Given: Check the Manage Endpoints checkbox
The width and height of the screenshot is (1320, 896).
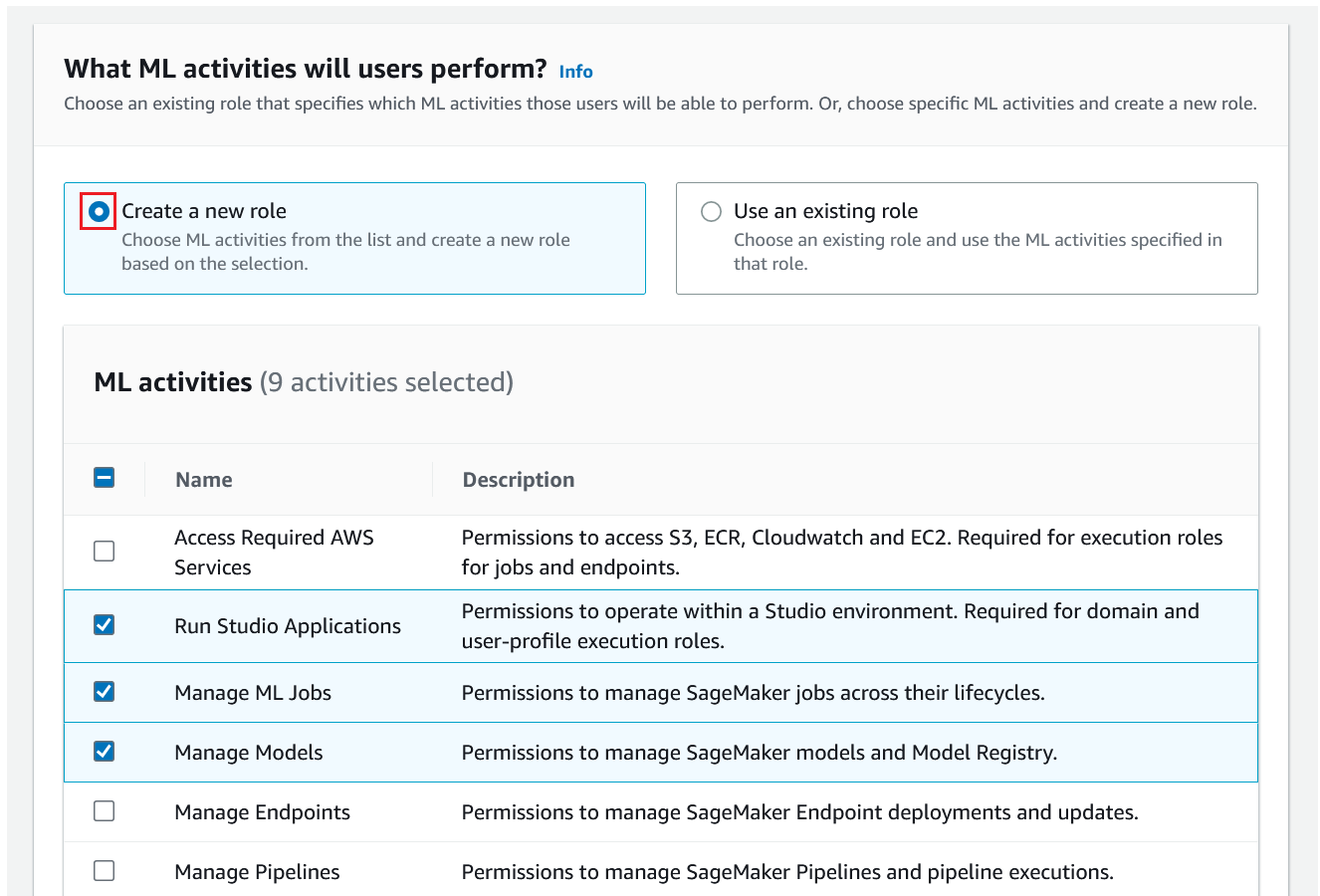Looking at the screenshot, I should (x=104, y=810).
